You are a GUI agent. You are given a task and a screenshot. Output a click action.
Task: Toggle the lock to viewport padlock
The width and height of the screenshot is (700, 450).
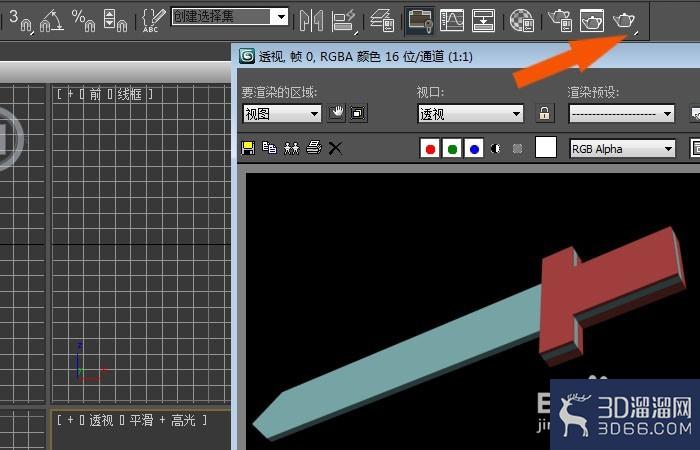[x=544, y=113]
